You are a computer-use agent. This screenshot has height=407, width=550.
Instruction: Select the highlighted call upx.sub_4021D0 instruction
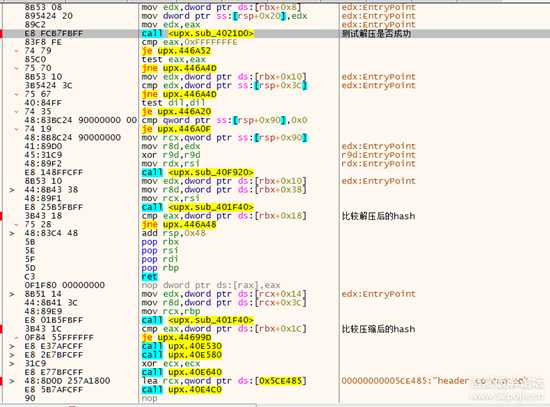click(198, 34)
